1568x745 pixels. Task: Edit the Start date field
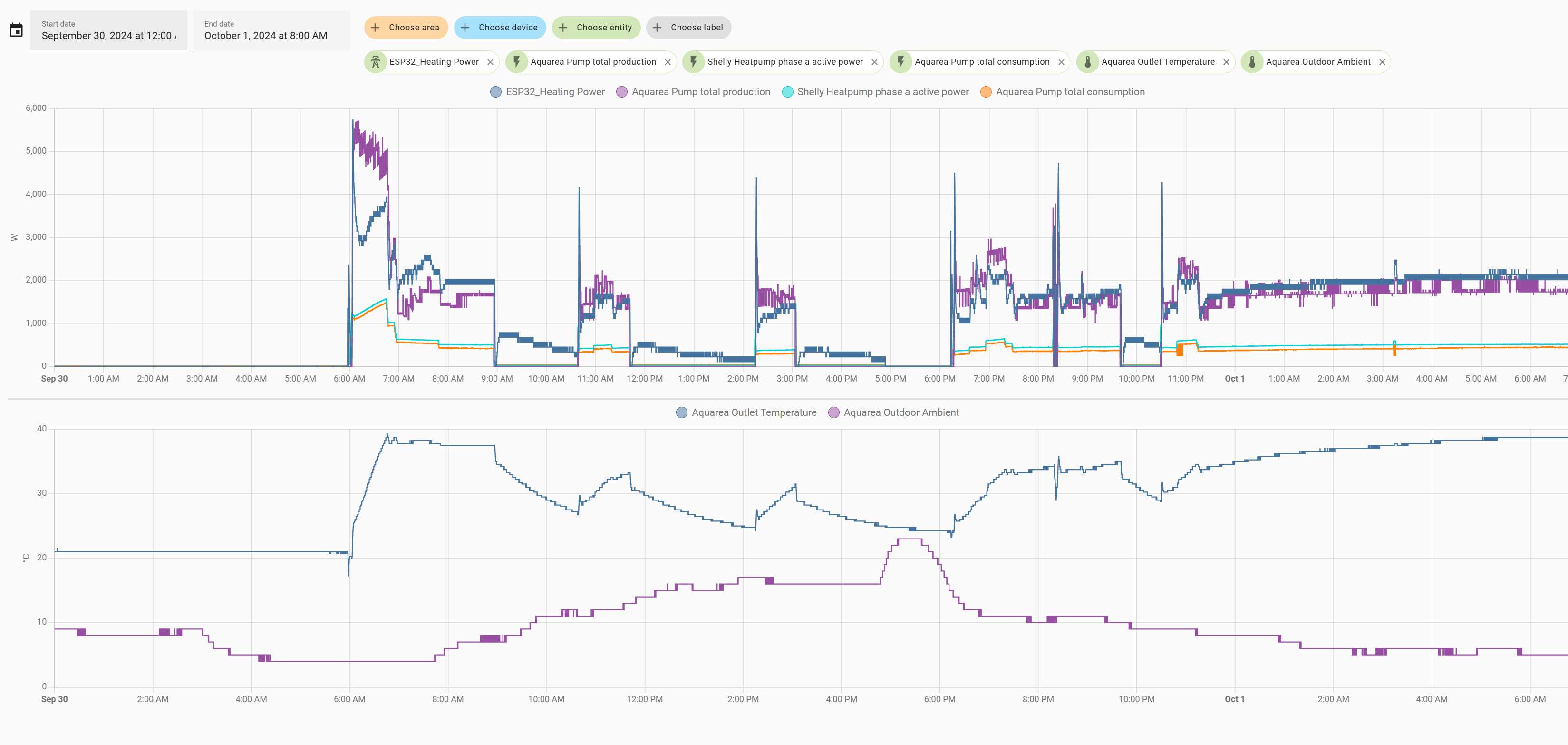[x=108, y=35]
